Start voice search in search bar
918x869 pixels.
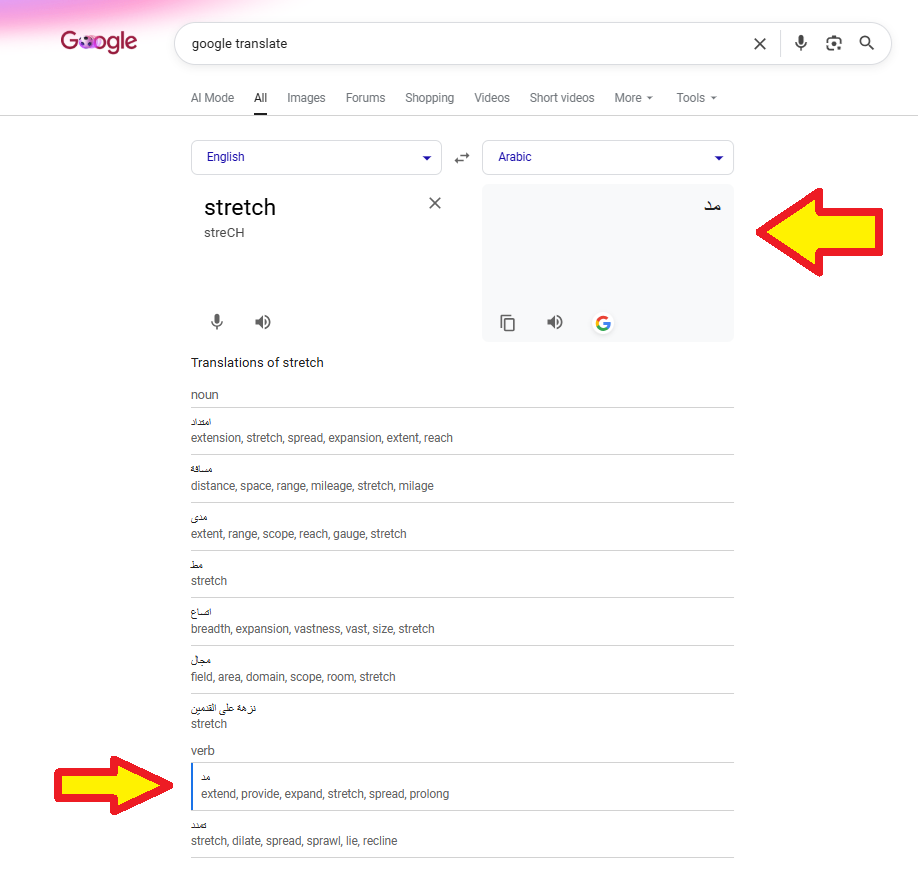800,43
